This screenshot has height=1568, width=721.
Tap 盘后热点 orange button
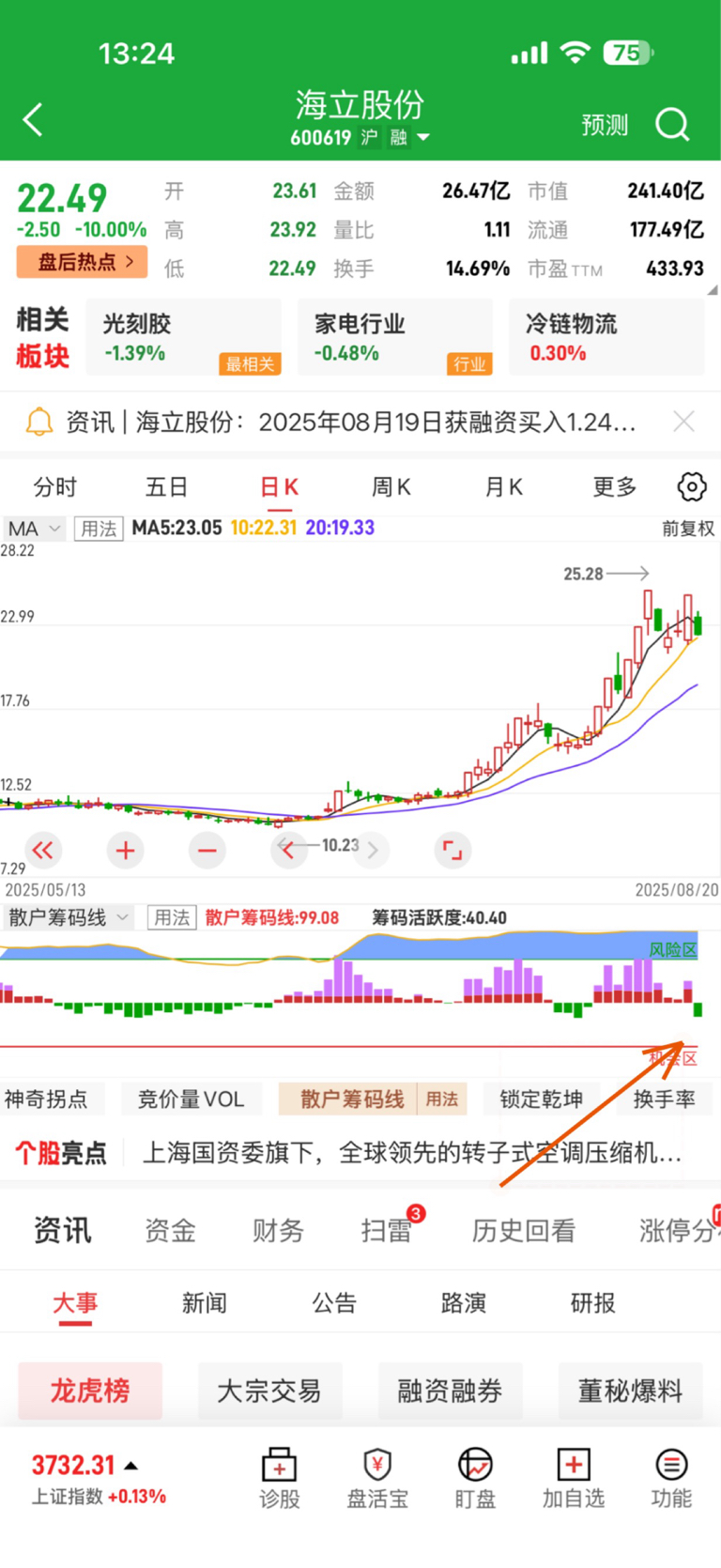[x=82, y=262]
